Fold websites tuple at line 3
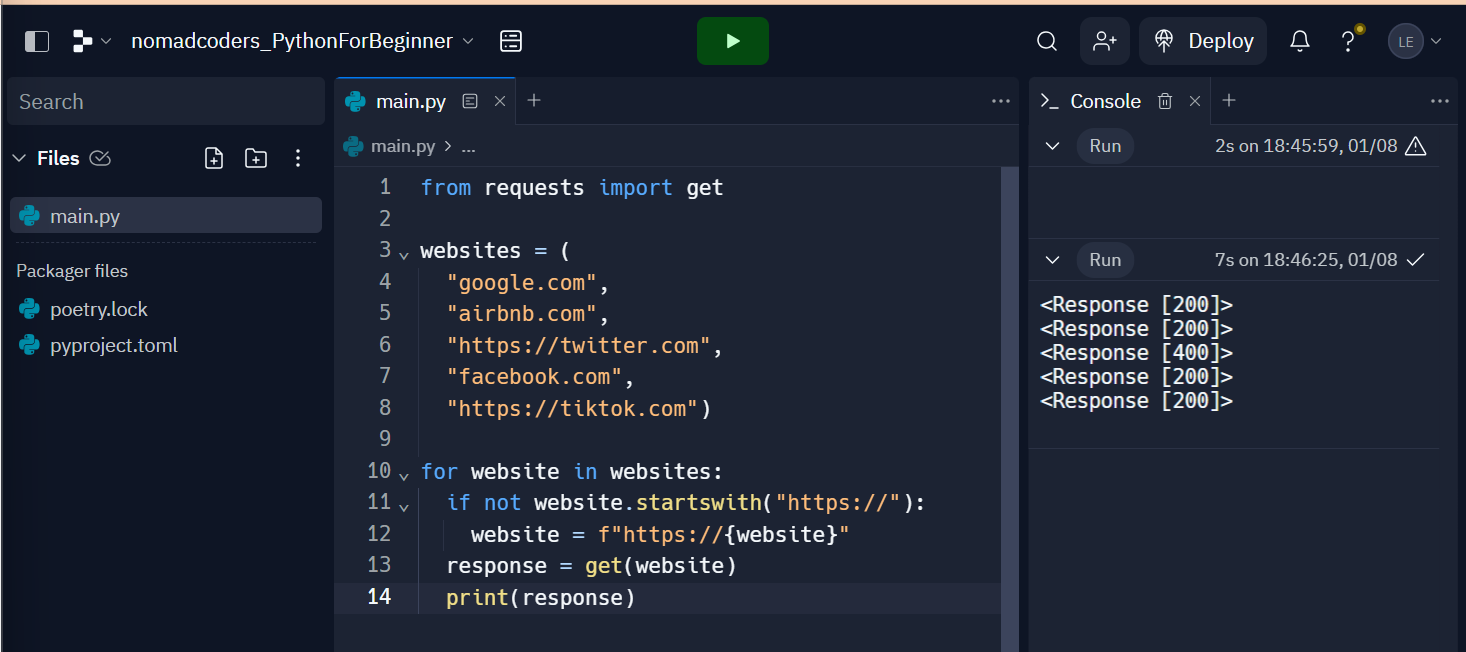Image resolution: width=1466 pixels, height=652 pixels. (x=404, y=255)
